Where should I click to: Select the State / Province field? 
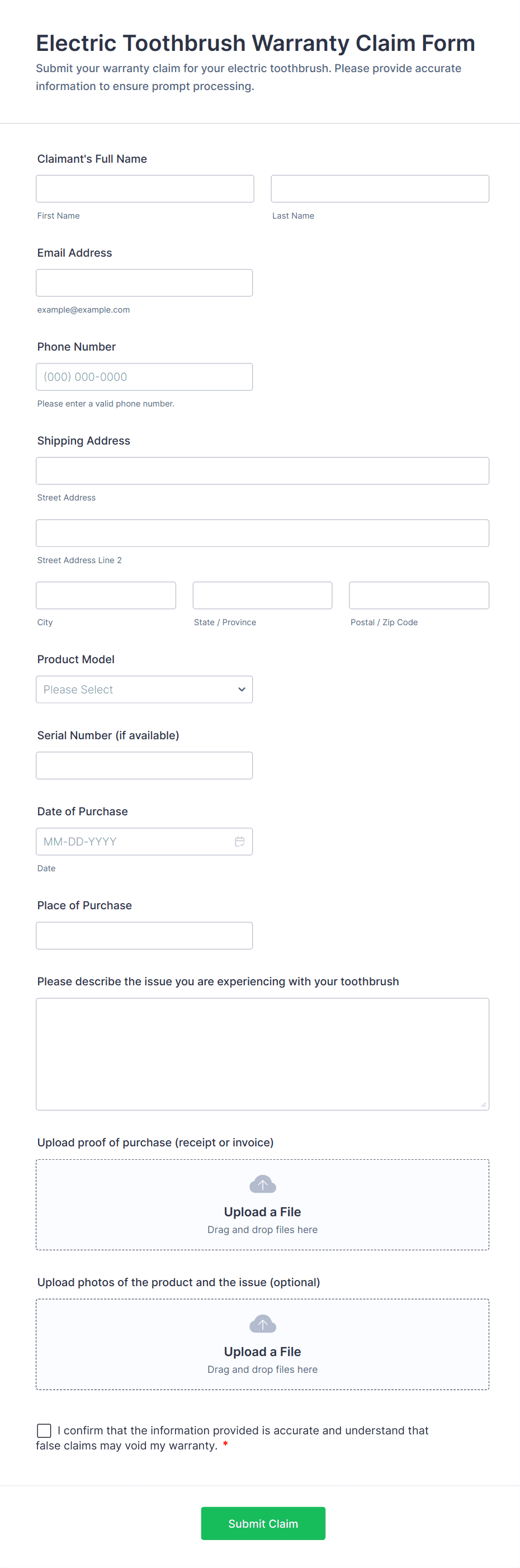point(262,596)
